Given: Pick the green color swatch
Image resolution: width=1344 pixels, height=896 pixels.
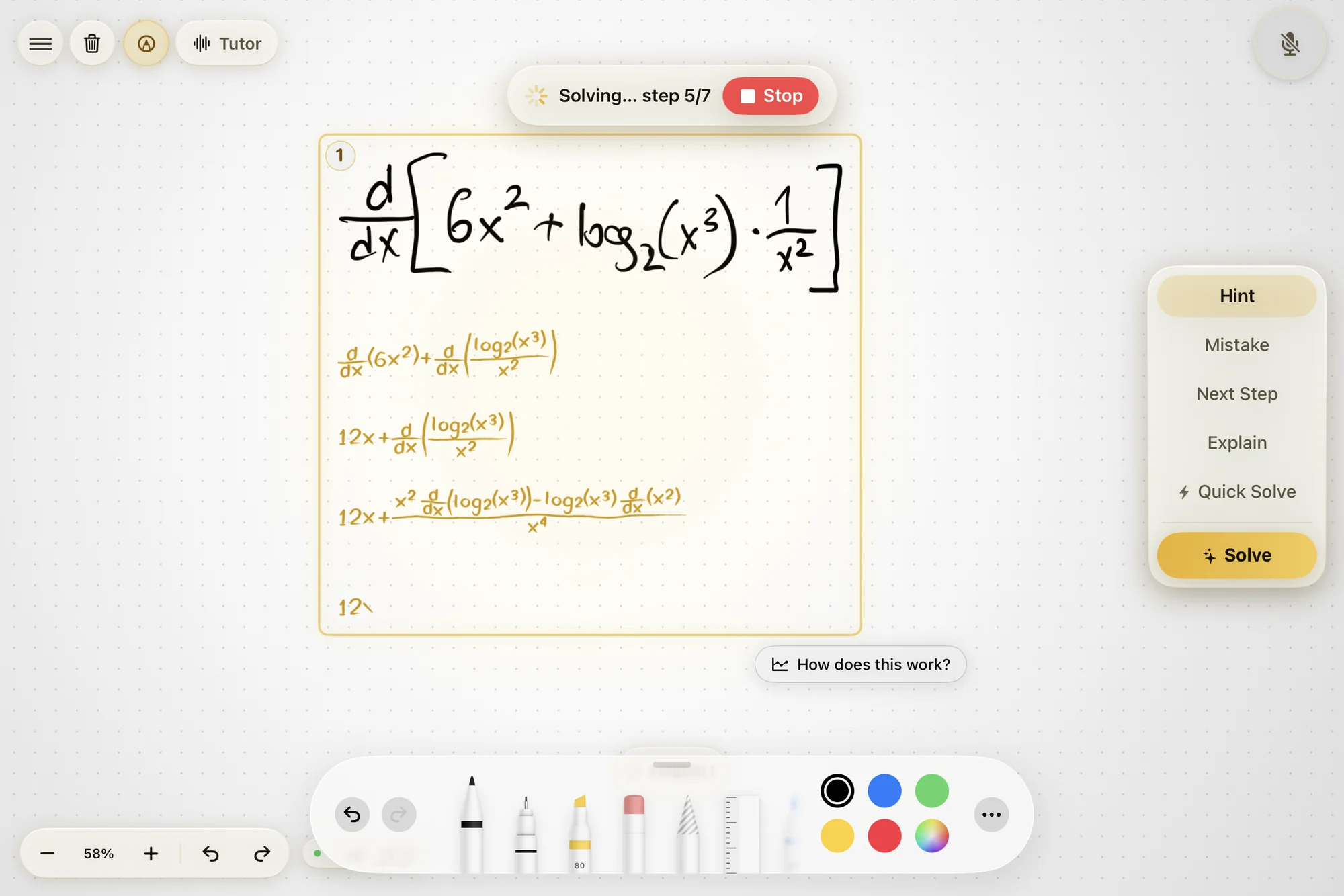Looking at the screenshot, I should tap(932, 791).
